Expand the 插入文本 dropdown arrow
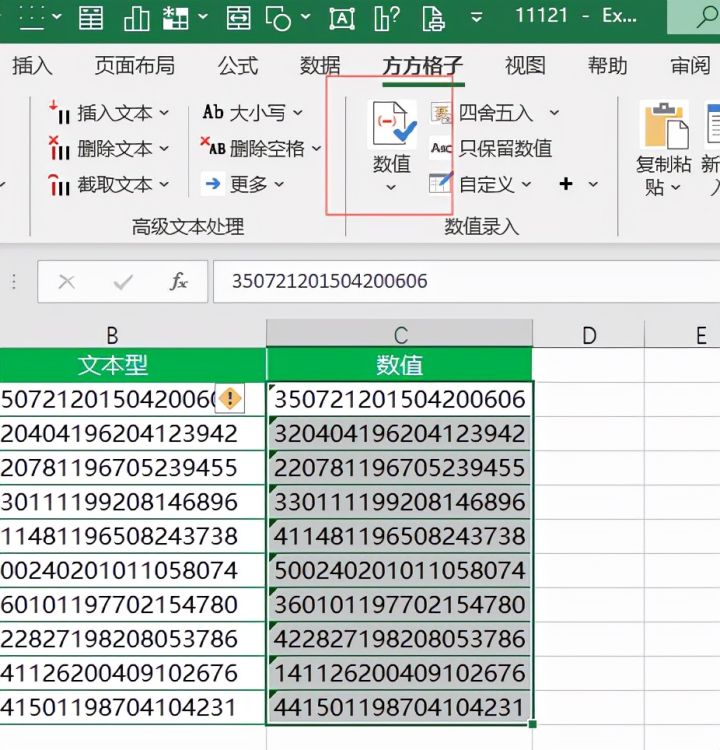Screen dimensions: 720x750 [164, 113]
